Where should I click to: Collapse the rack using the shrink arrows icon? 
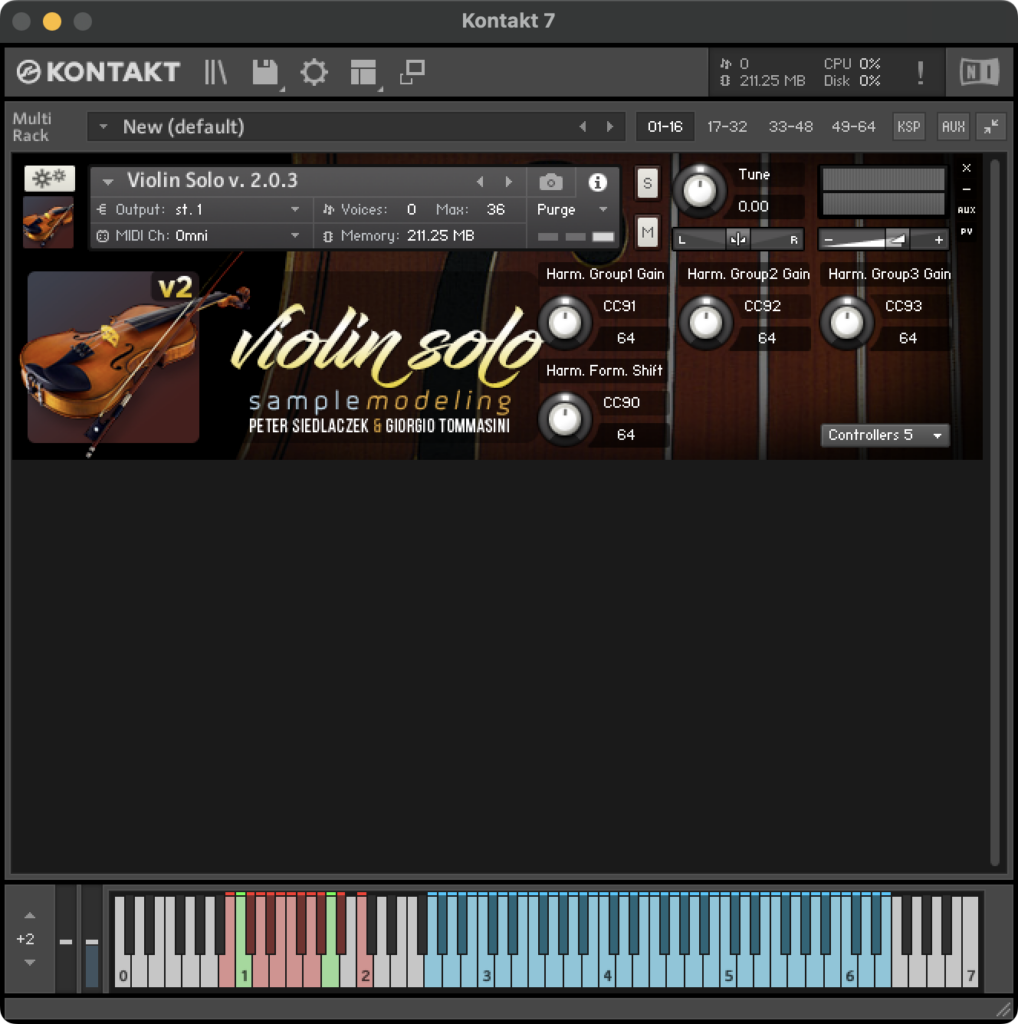coord(991,127)
